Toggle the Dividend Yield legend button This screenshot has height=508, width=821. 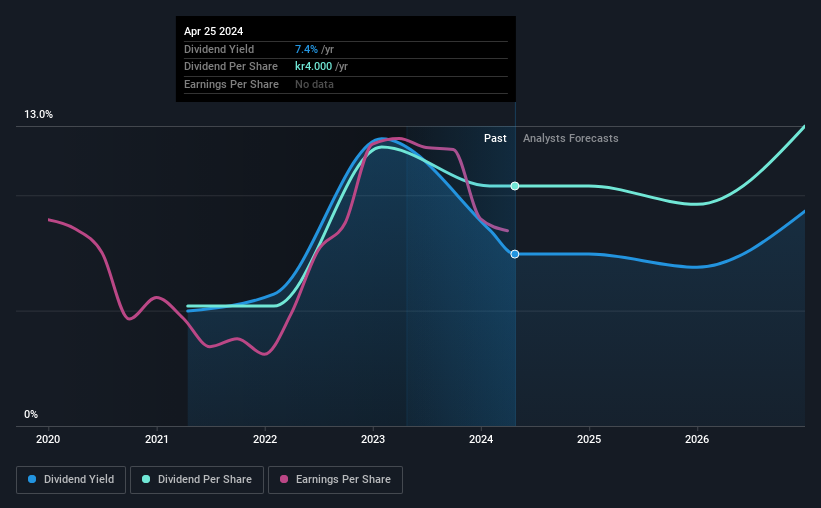point(71,480)
